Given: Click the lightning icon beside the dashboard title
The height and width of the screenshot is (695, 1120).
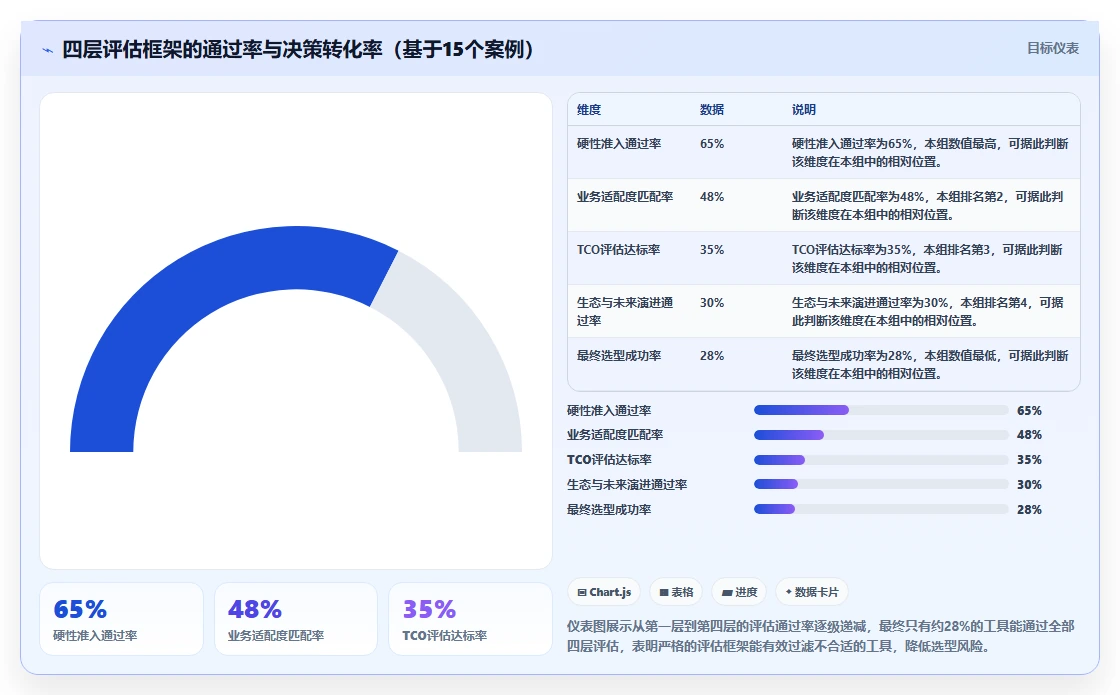Looking at the screenshot, I should pos(48,50).
